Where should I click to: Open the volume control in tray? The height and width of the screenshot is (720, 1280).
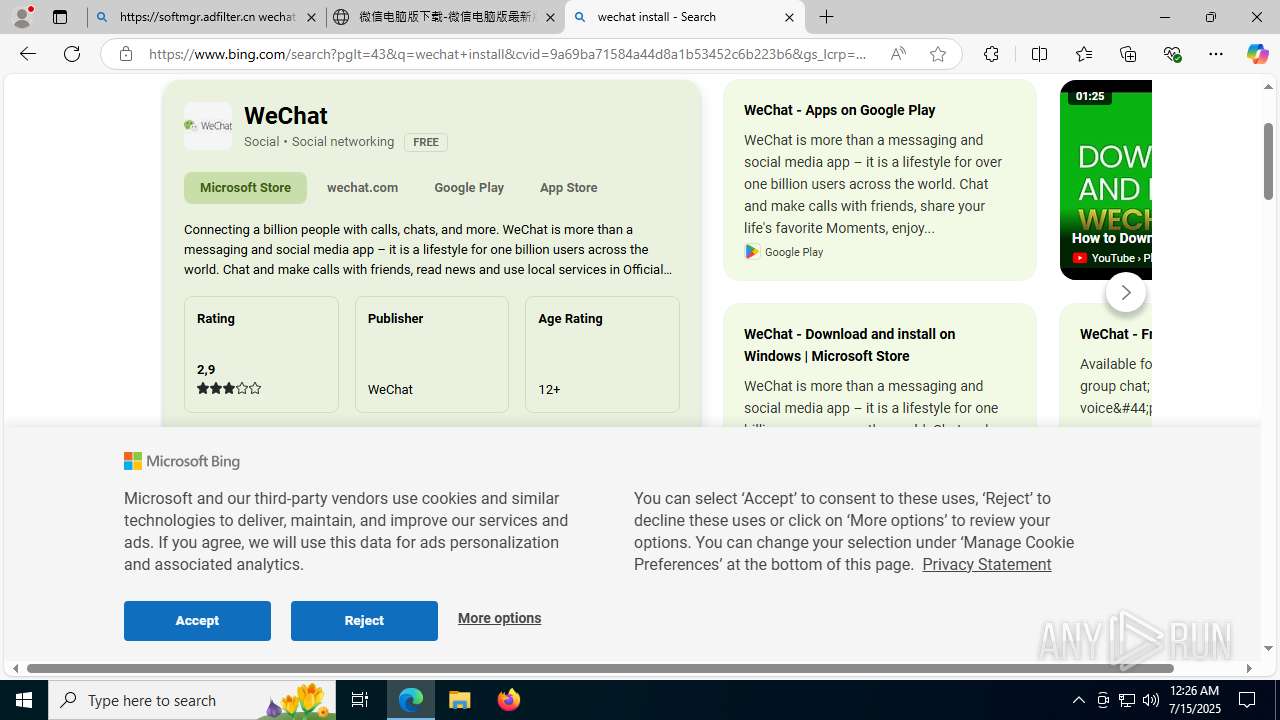point(1151,700)
